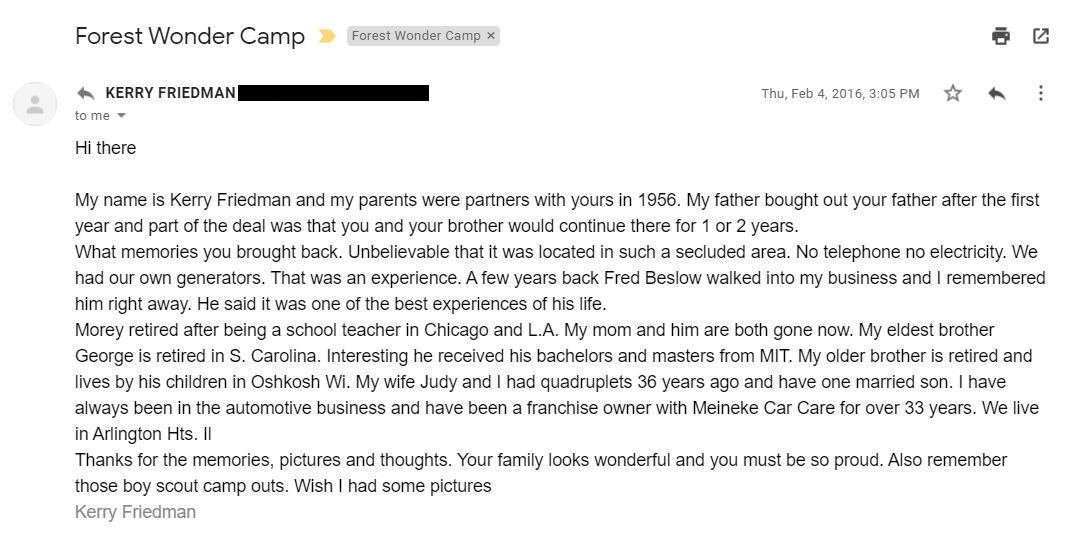Click the sender's gray avatar picture
1066x542 pixels.
(x=35, y=104)
